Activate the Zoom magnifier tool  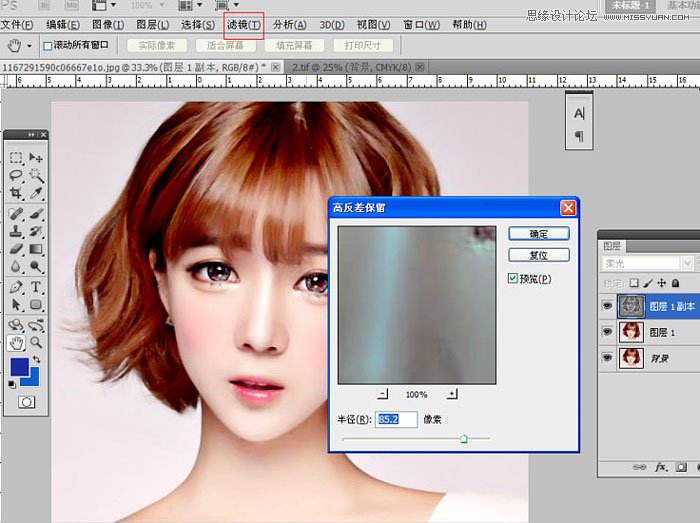36,342
